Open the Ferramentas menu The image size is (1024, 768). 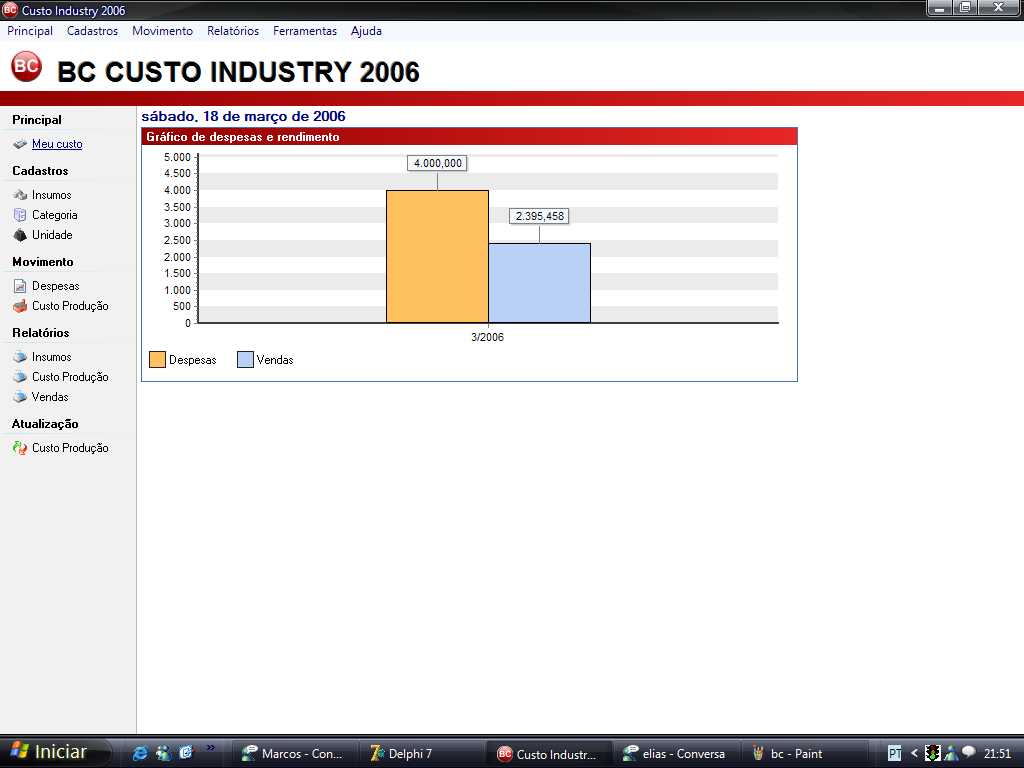pos(305,31)
